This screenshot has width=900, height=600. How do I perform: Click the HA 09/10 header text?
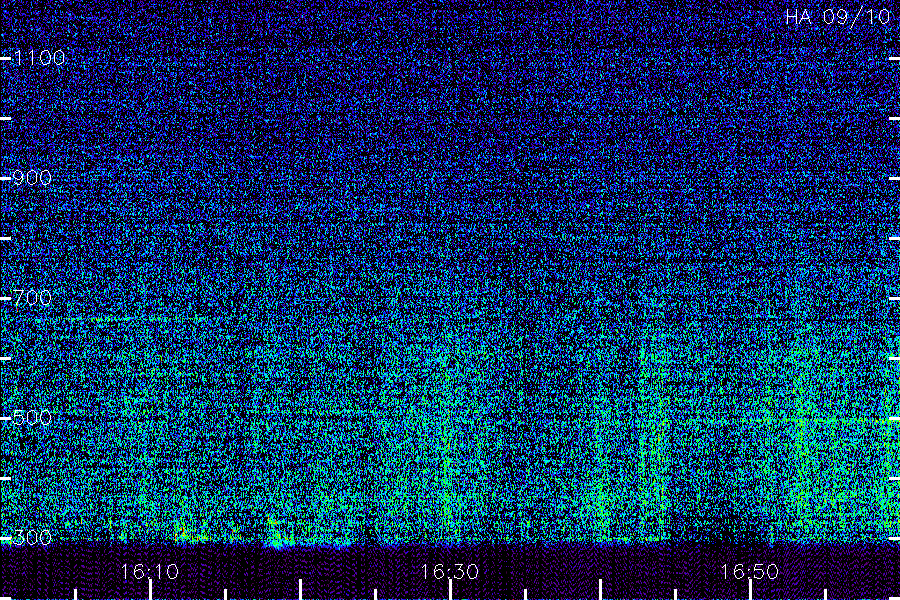[837, 17]
